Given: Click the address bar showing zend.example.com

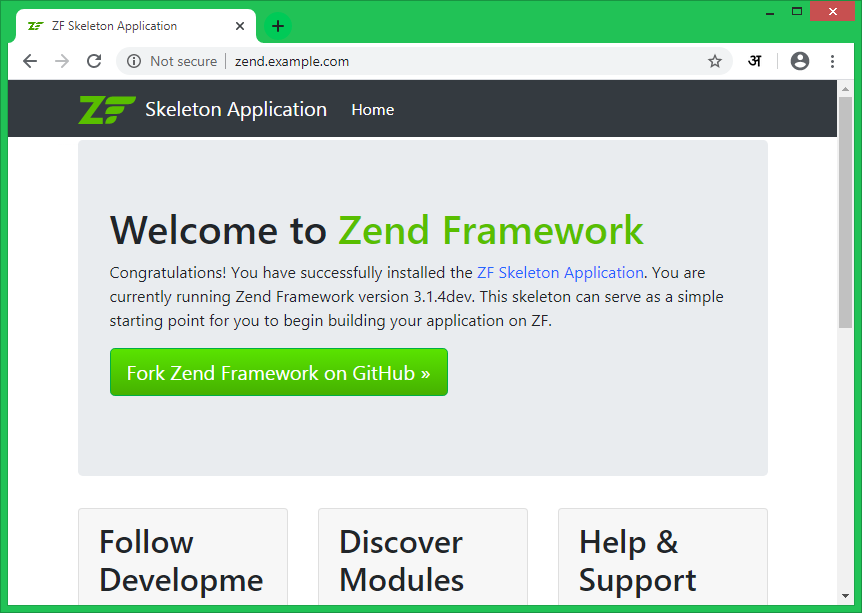Looking at the screenshot, I should coord(424,61).
